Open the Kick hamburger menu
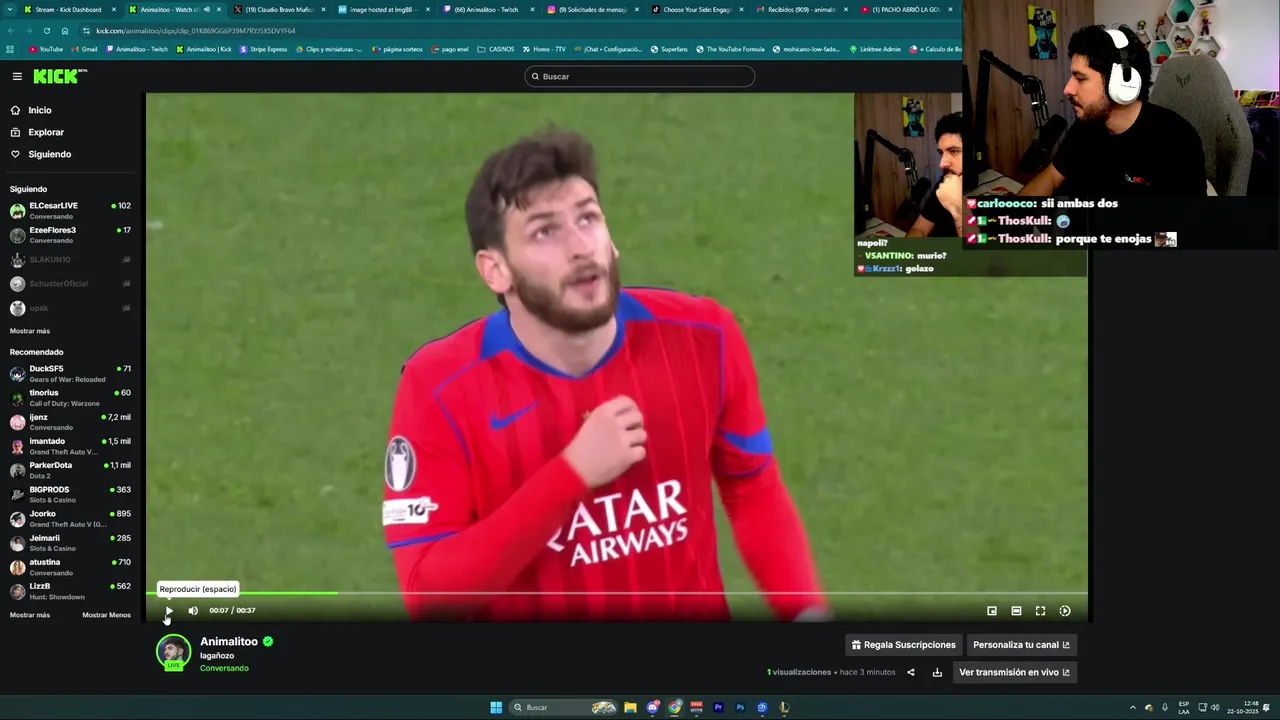The height and width of the screenshot is (720, 1280). tap(17, 76)
